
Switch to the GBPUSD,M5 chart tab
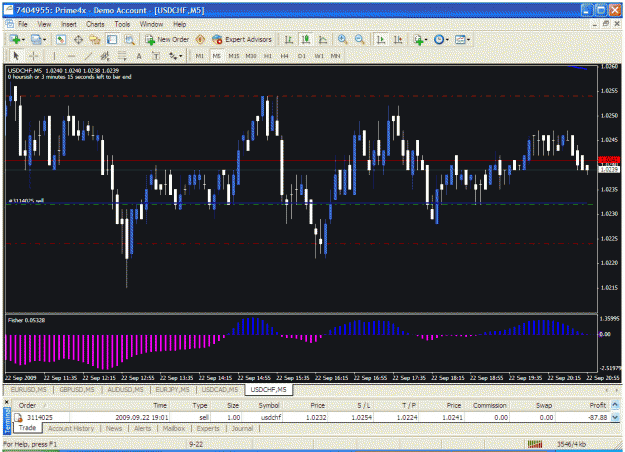77,389
